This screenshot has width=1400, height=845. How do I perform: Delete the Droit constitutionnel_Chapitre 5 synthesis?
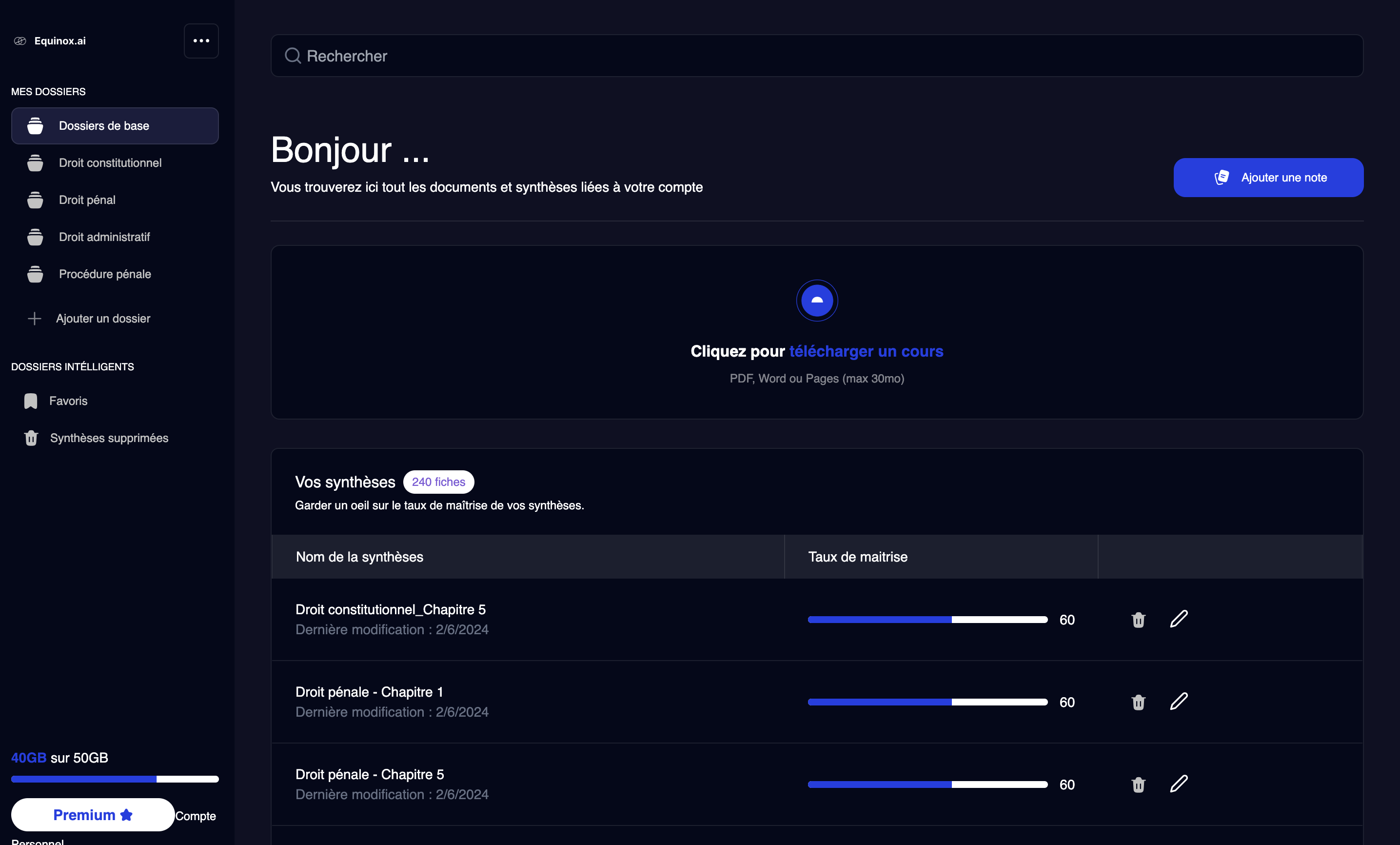(1138, 619)
